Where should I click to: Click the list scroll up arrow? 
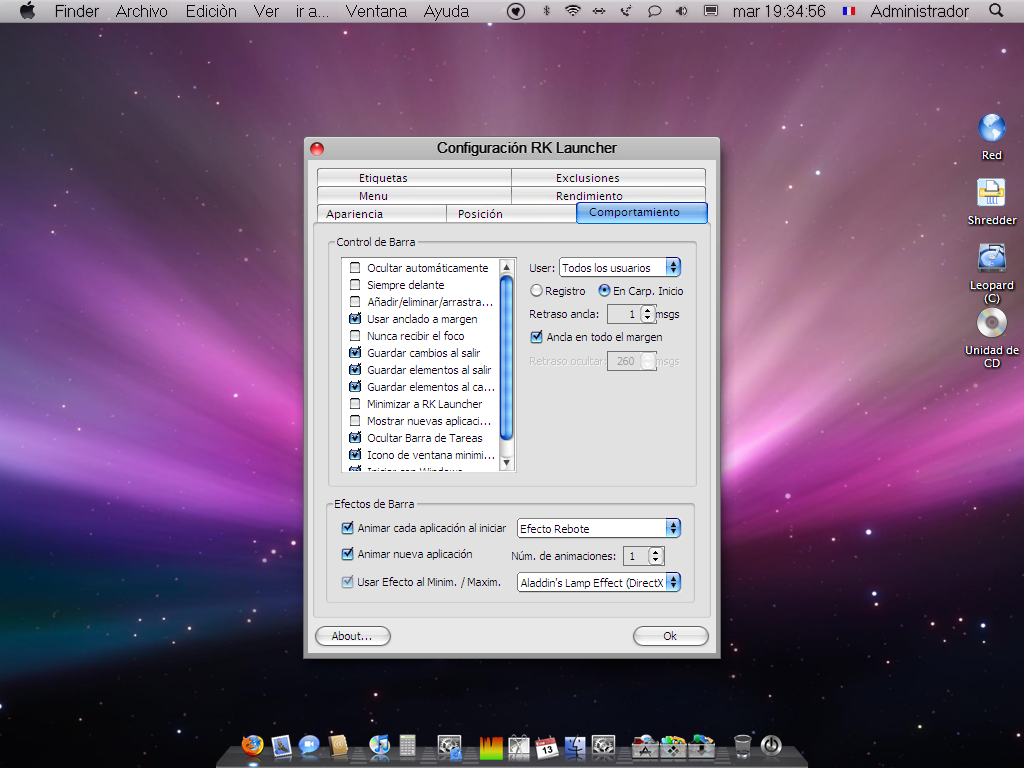pyautogui.click(x=506, y=267)
